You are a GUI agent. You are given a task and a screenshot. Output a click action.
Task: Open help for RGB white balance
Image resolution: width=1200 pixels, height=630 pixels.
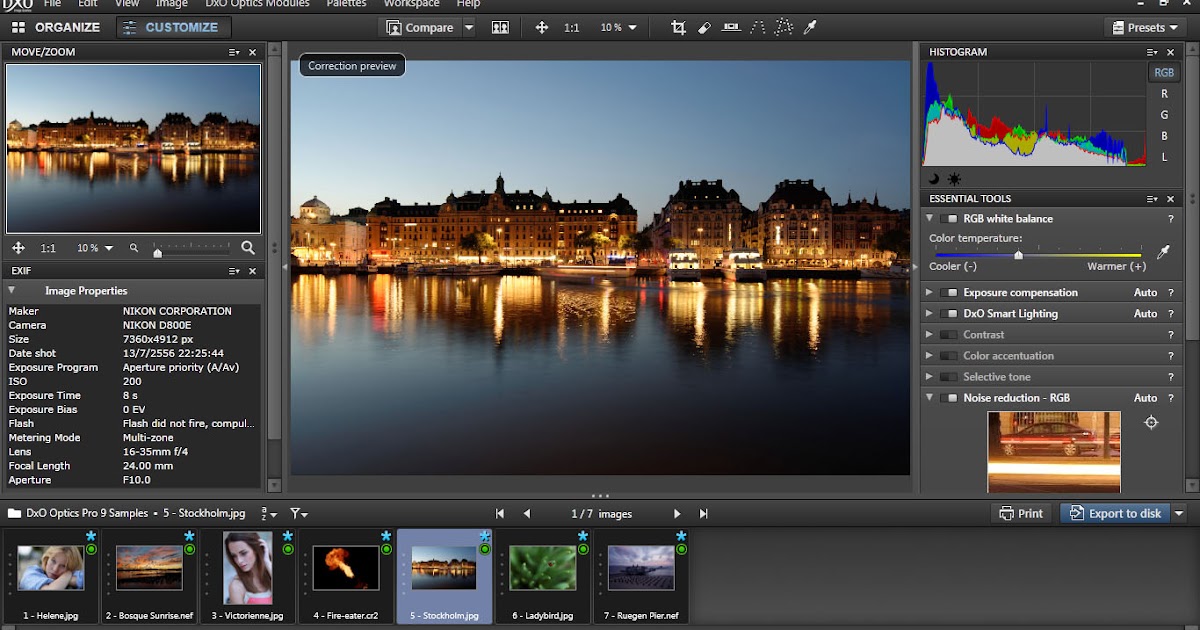click(x=1171, y=219)
